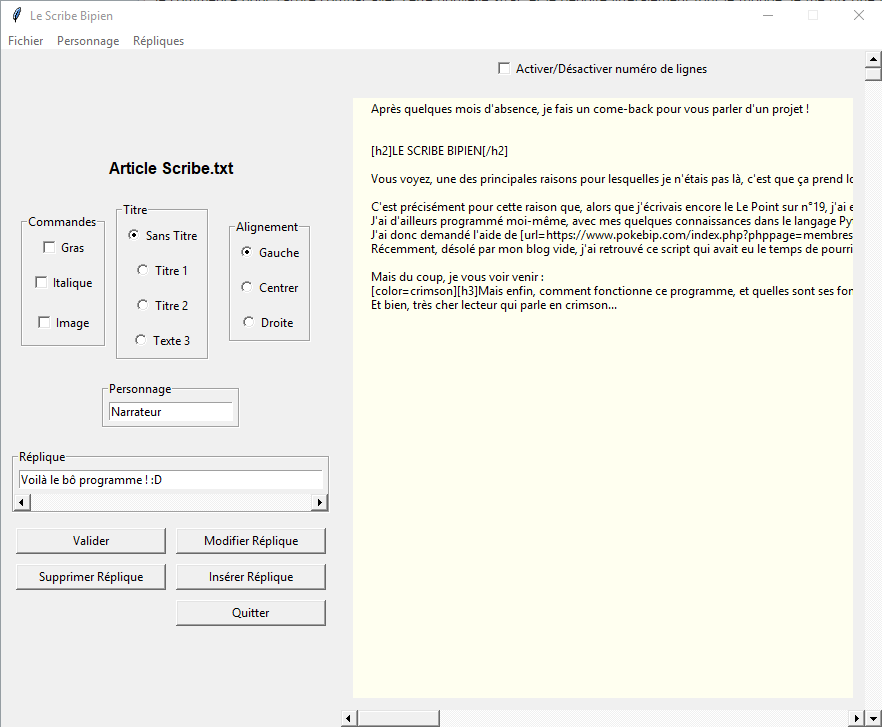Click the bottom text scrollbar left arrow
882x727 pixels.
(349, 718)
